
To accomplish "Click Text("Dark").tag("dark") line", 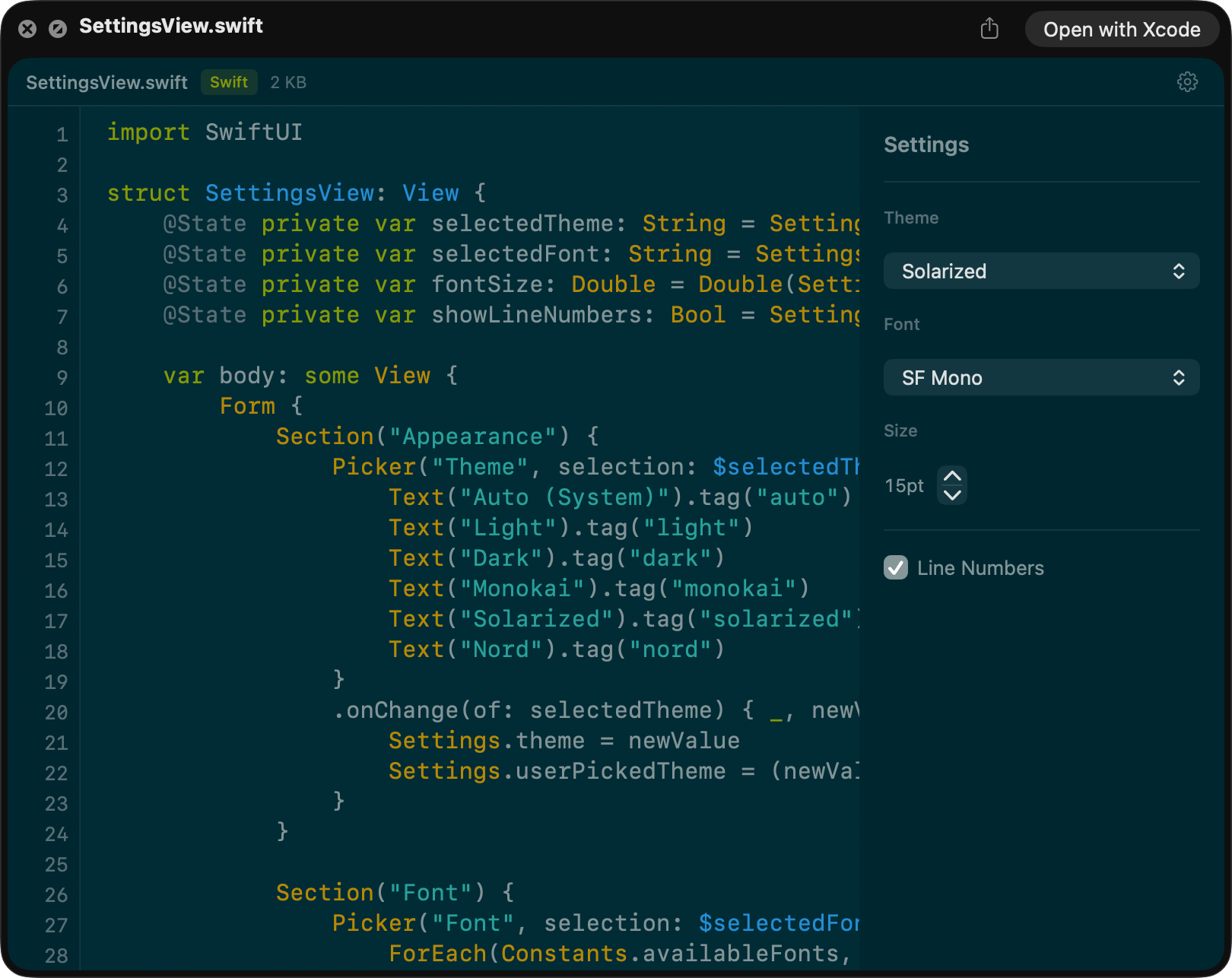I will pos(557,558).
